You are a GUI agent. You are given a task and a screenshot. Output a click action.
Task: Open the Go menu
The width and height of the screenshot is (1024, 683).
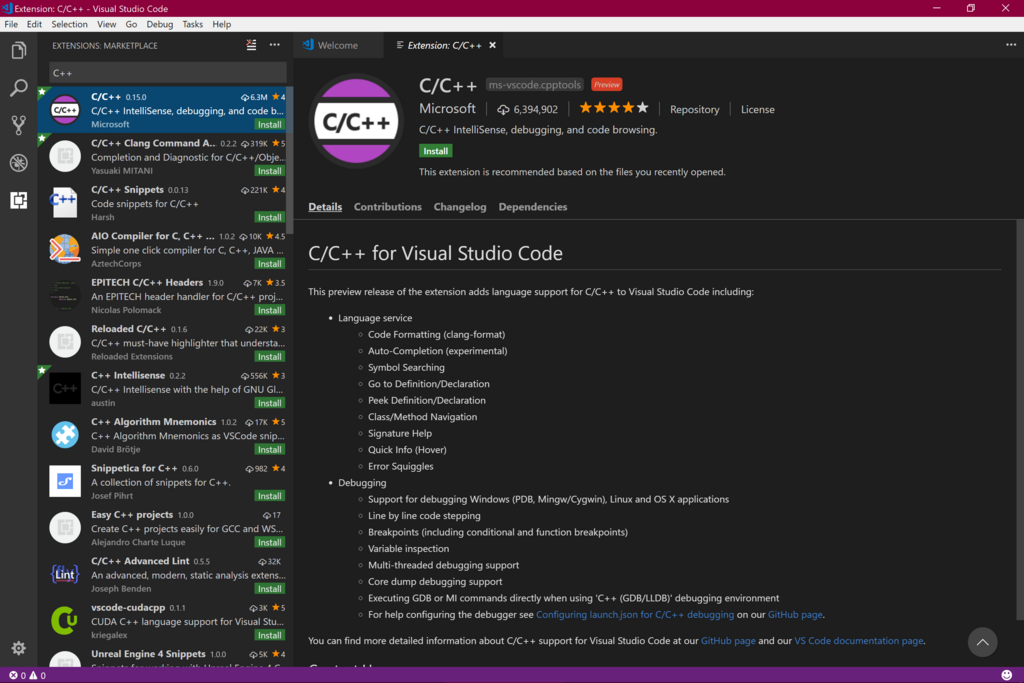click(x=131, y=24)
